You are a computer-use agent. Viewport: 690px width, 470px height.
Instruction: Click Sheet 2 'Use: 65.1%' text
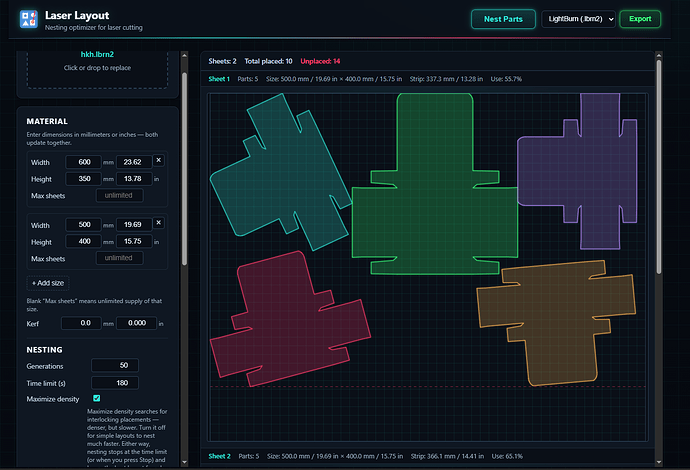(507, 456)
